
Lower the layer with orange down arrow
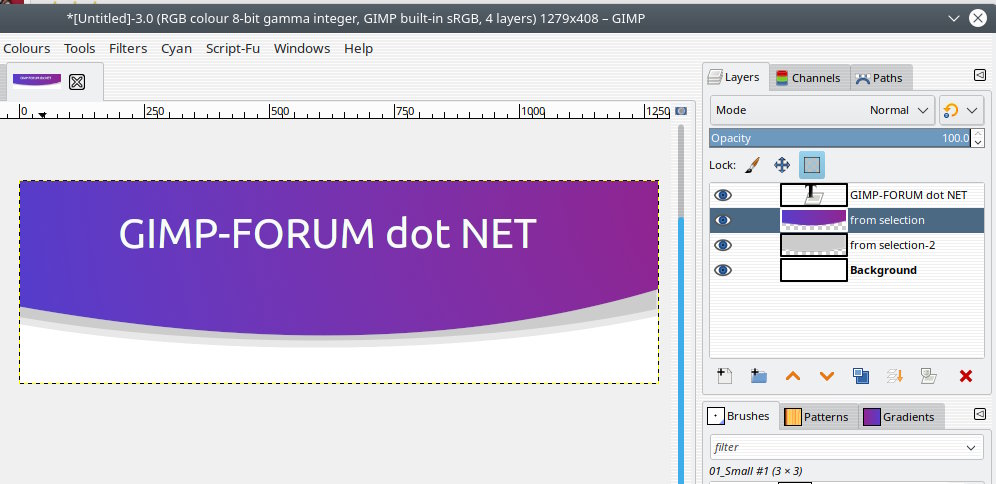tap(826, 376)
